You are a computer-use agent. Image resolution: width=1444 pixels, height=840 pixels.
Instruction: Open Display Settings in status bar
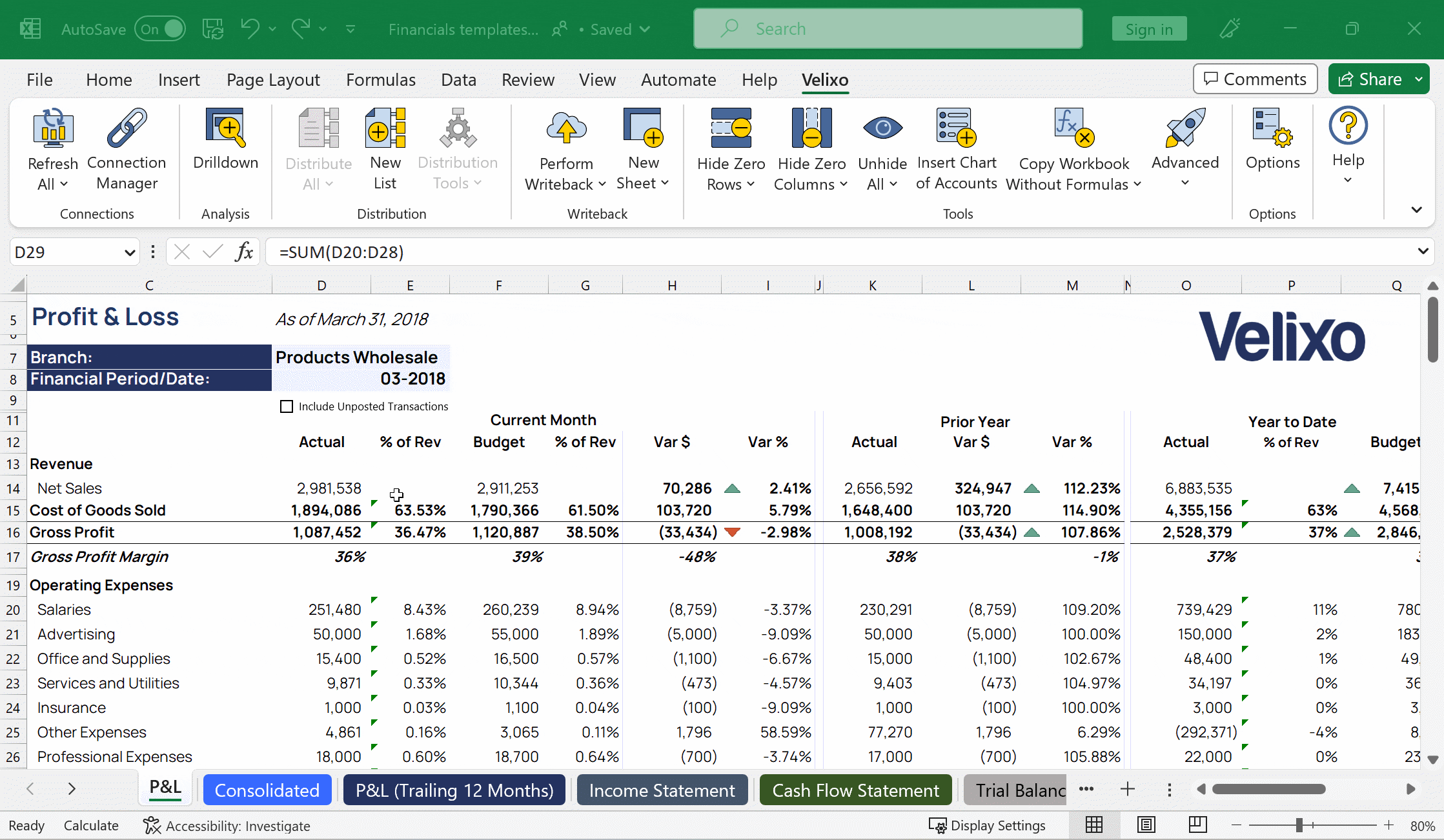coord(987,826)
